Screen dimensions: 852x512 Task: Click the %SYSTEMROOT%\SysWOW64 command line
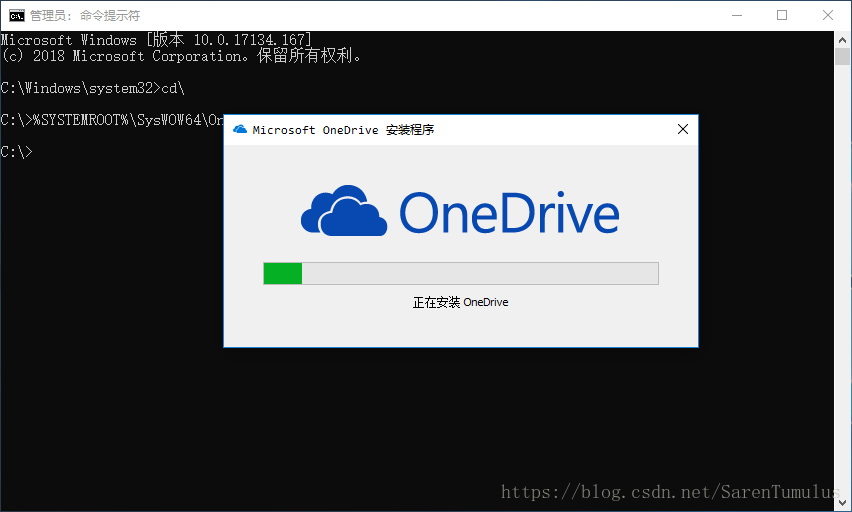click(112, 120)
